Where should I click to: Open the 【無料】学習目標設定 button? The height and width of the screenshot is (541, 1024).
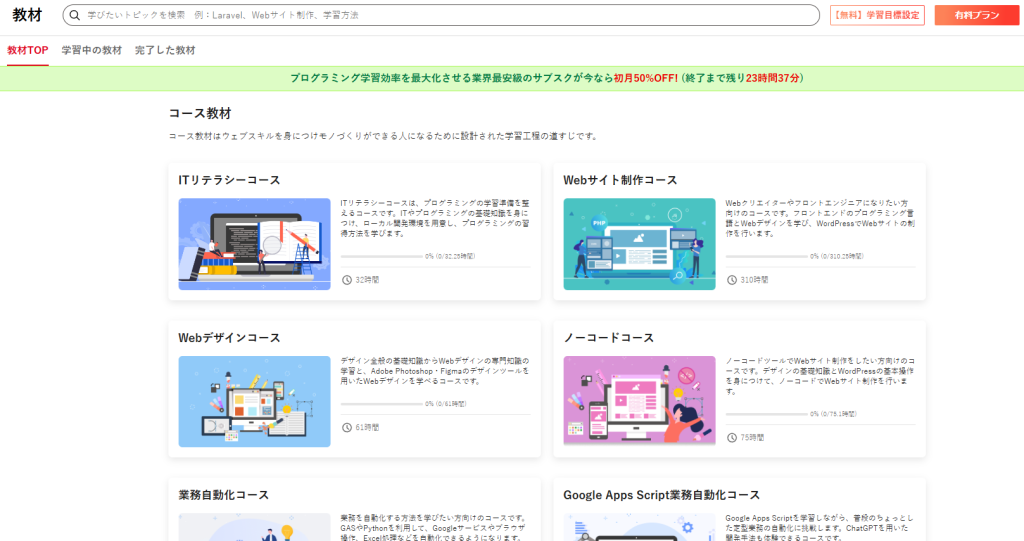[x=877, y=15]
